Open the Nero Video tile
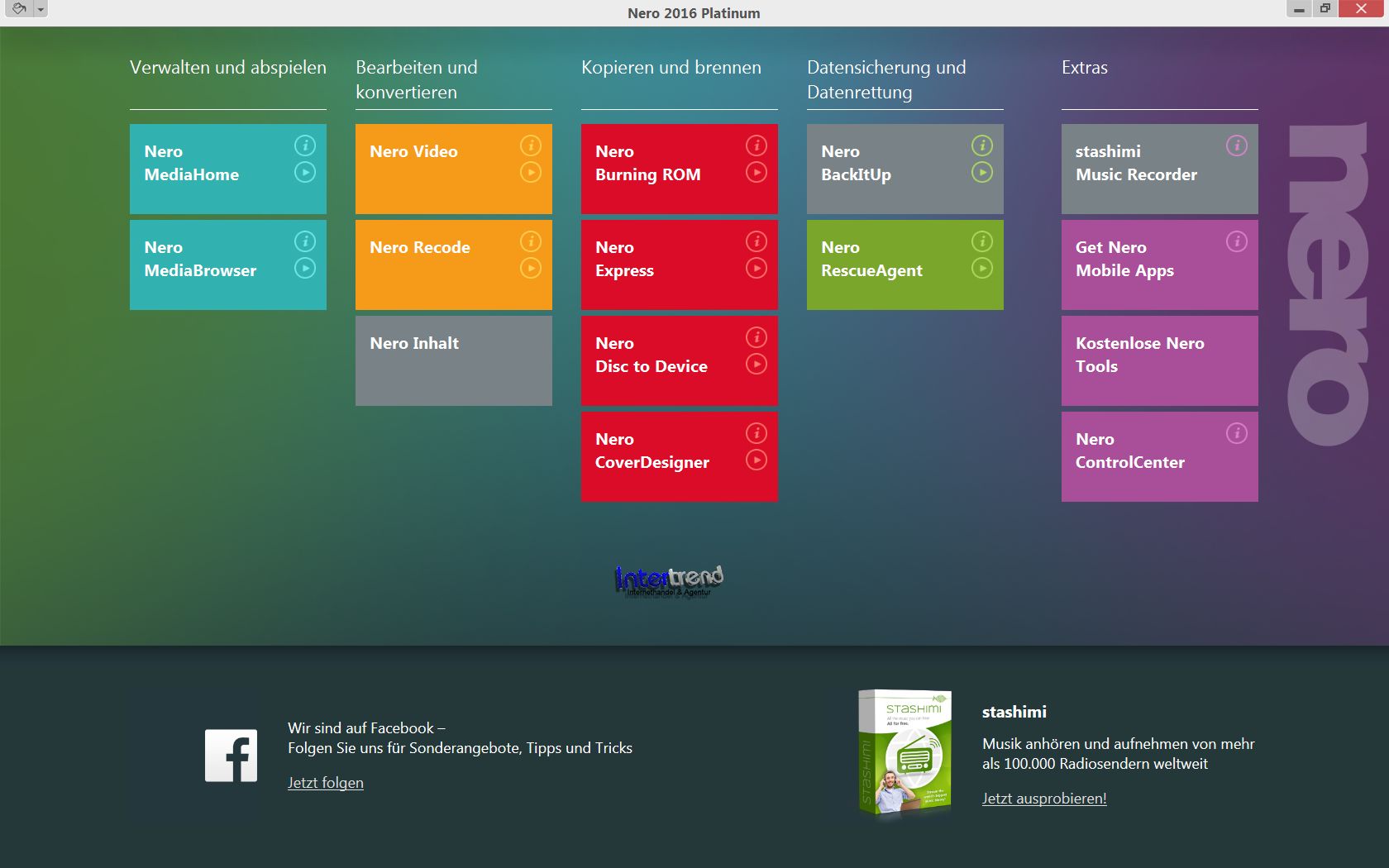 click(454, 169)
